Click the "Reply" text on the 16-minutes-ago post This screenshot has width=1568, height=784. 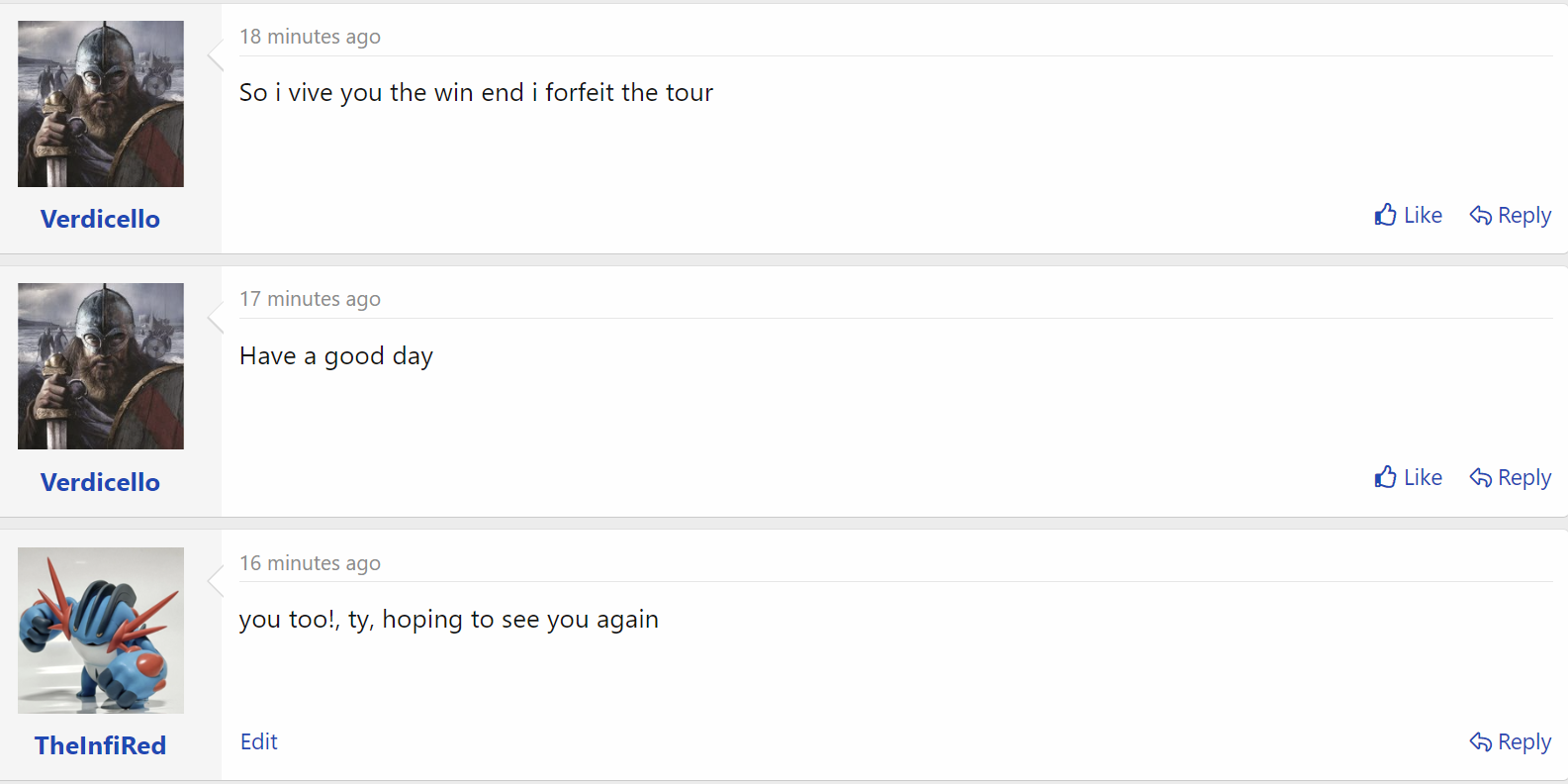(1523, 741)
